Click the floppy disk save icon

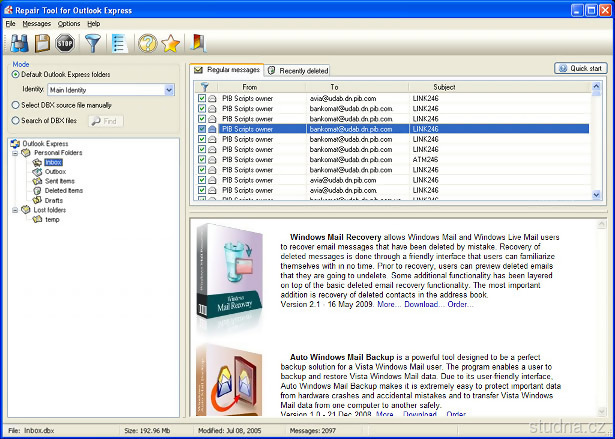point(42,43)
